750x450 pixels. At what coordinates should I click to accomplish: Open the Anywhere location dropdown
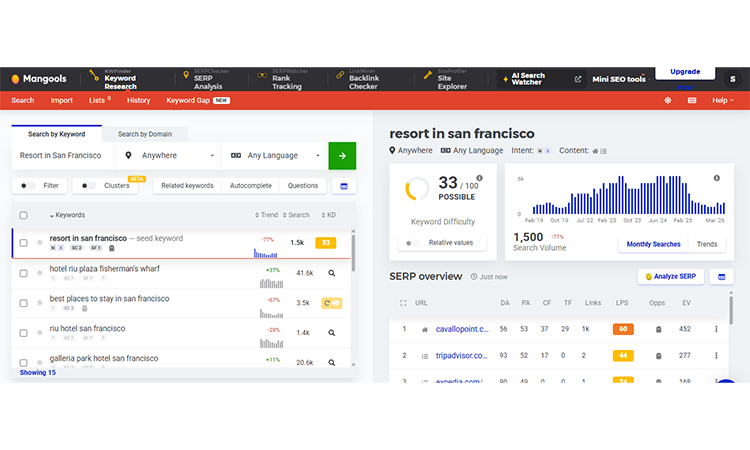point(169,155)
